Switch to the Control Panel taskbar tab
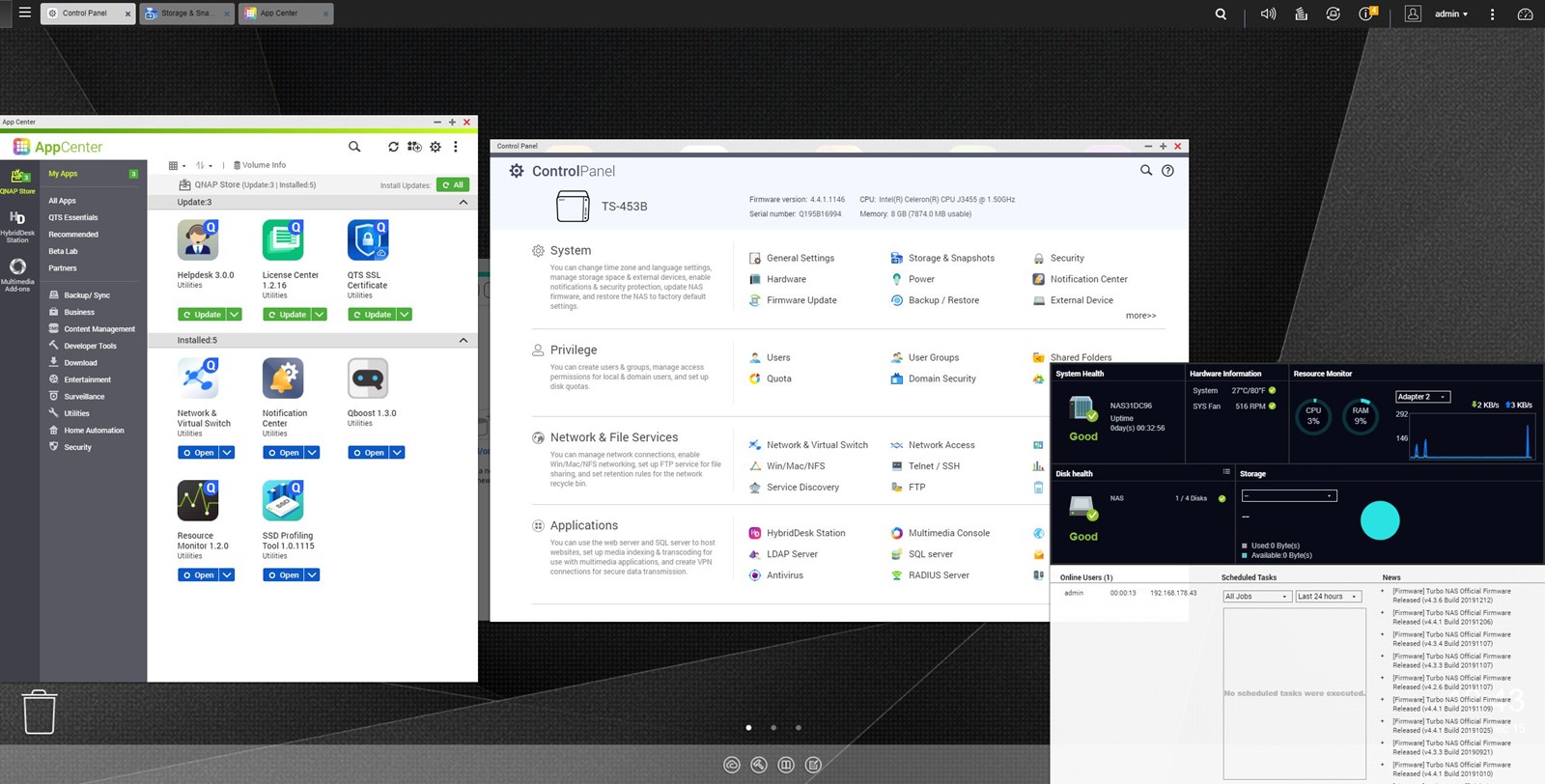 87,14
